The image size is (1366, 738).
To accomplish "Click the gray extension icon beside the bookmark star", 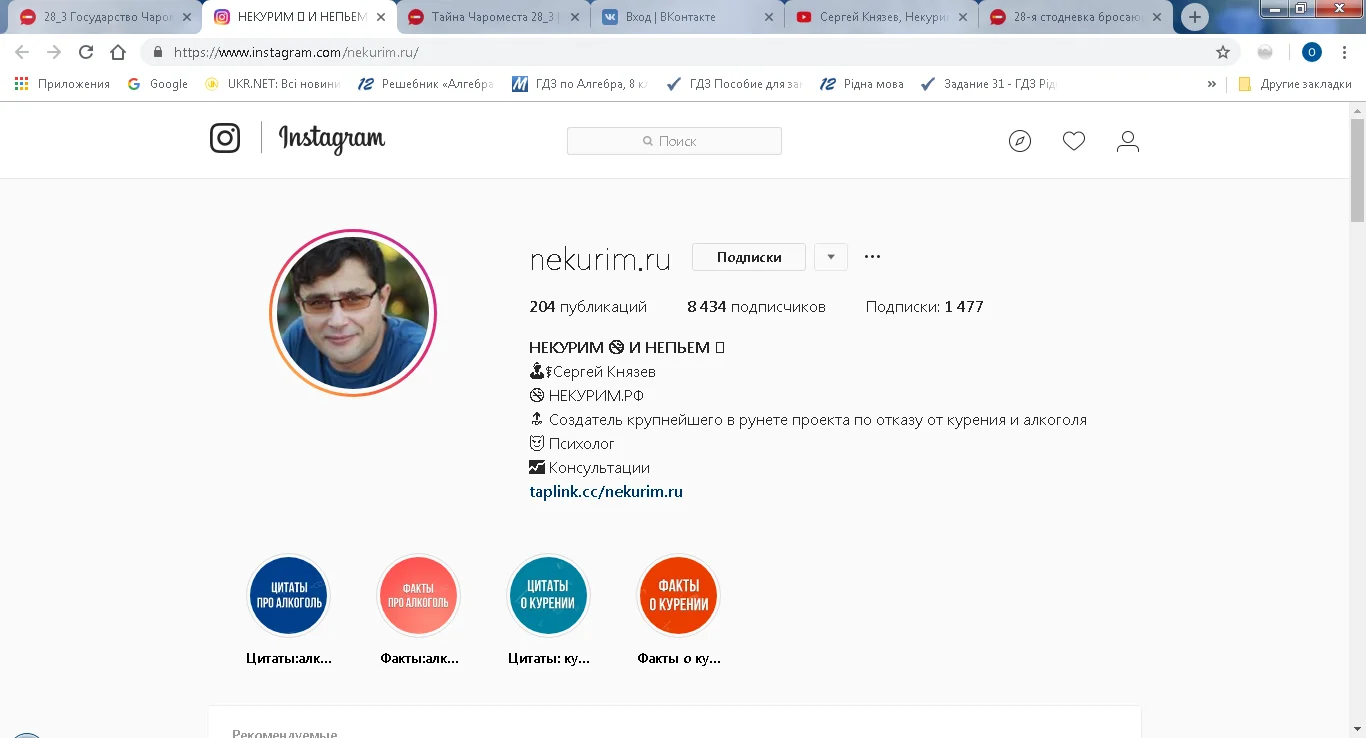I will [x=1265, y=52].
